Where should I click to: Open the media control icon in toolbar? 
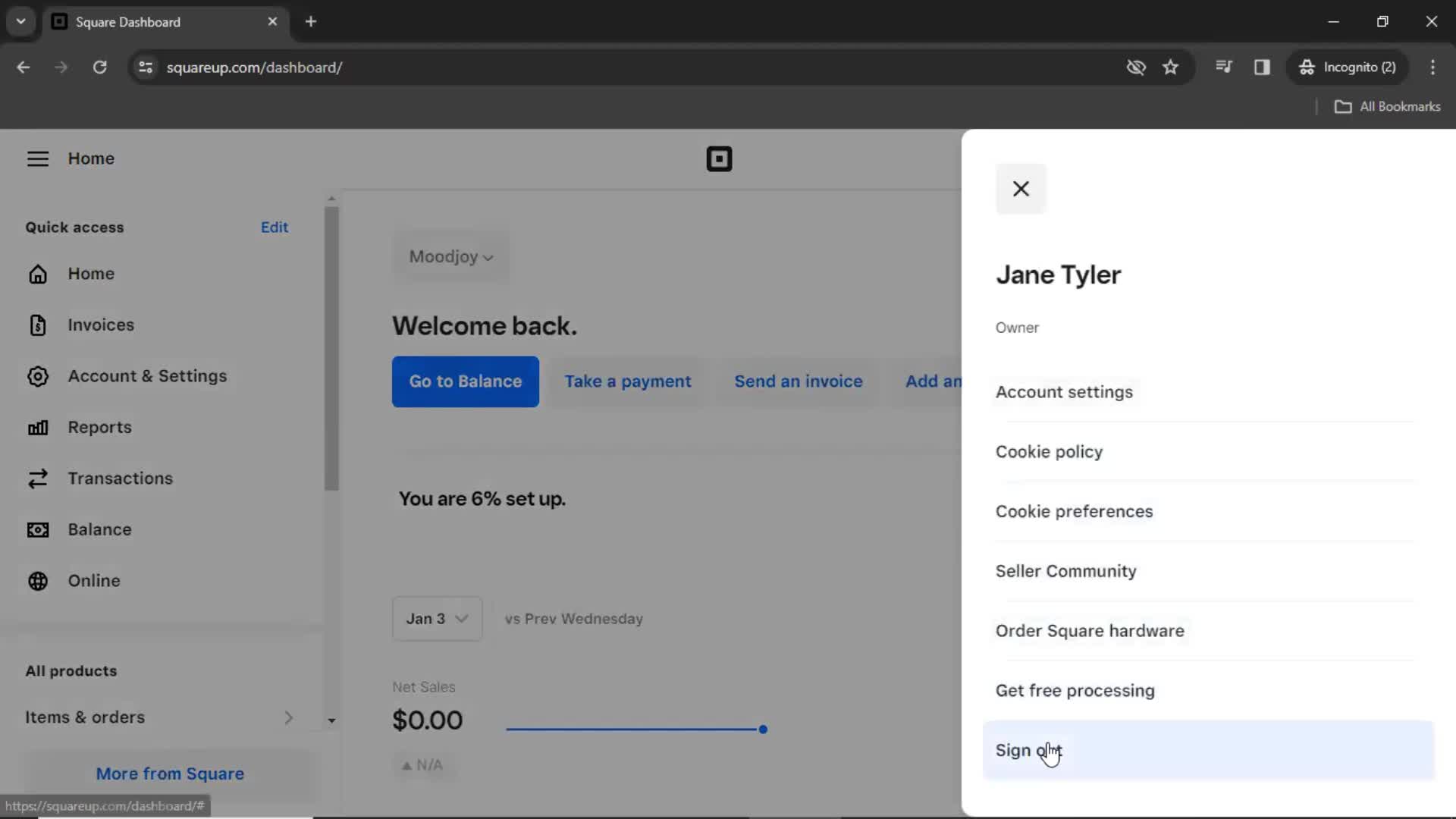(x=1223, y=67)
